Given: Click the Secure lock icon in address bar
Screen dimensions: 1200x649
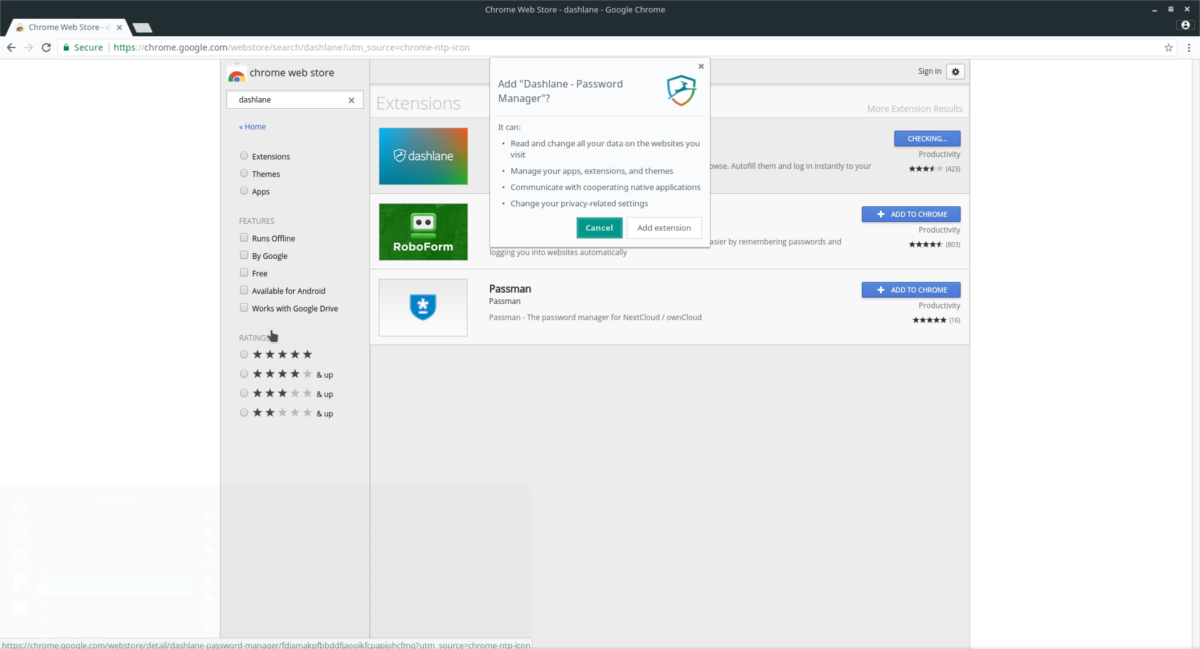Looking at the screenshot, I should coord(66,47).
